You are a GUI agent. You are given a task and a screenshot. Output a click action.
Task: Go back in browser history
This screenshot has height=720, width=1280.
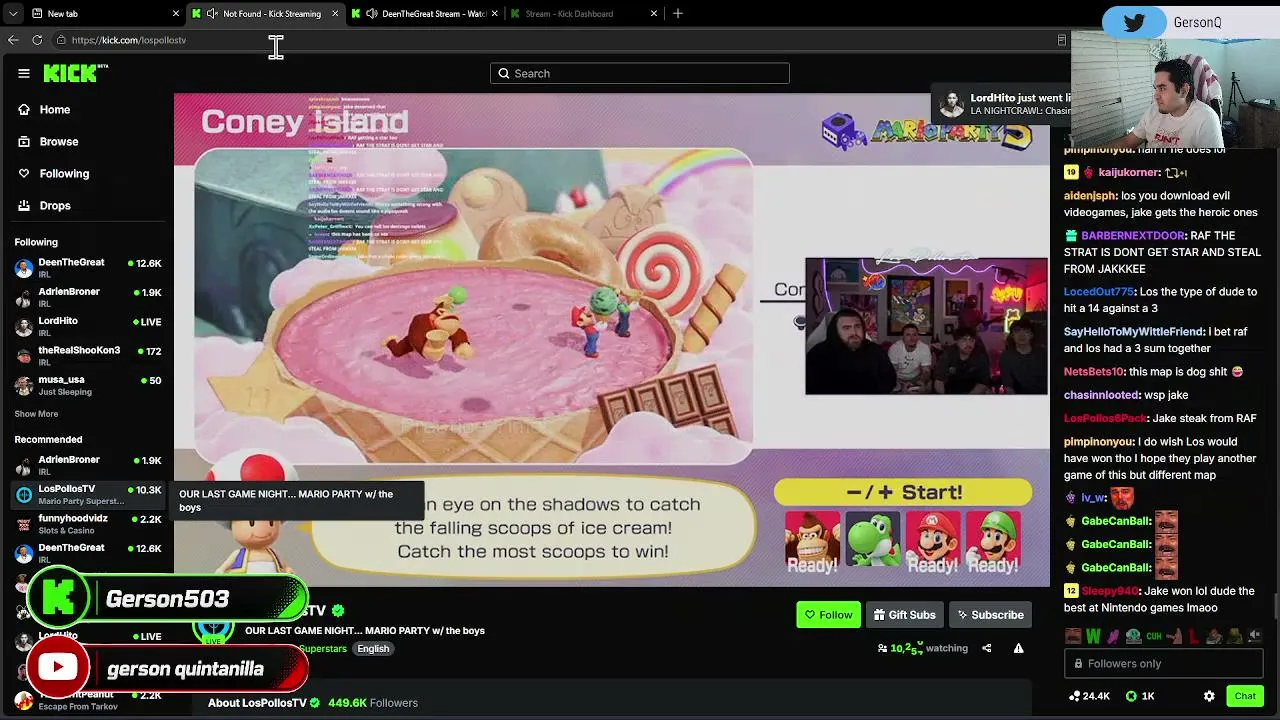tap(13, 40)
